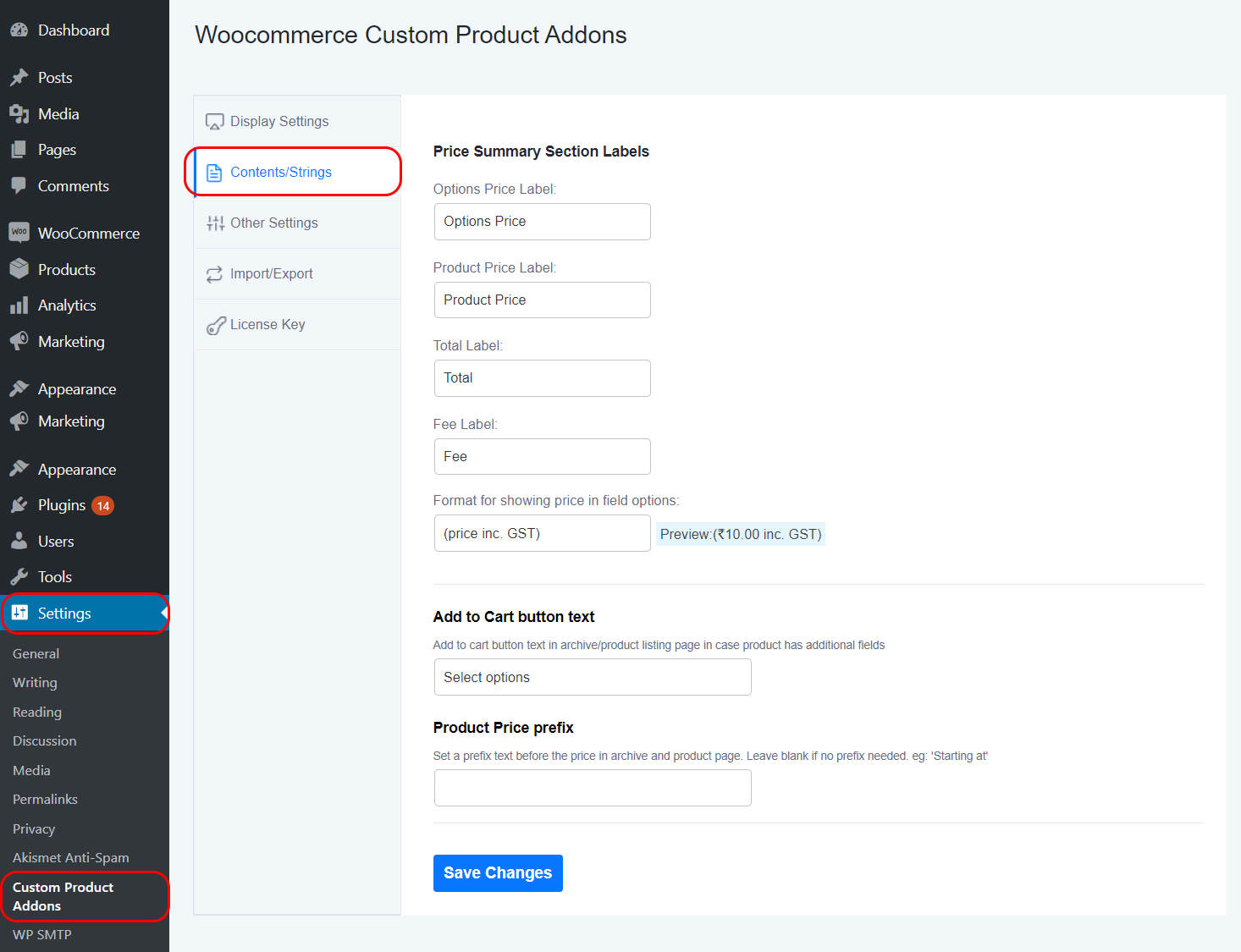Click the Contents/Strings document icon
Image resolution: width=1241 pixels, height=952 pixels.
(214, 173)
